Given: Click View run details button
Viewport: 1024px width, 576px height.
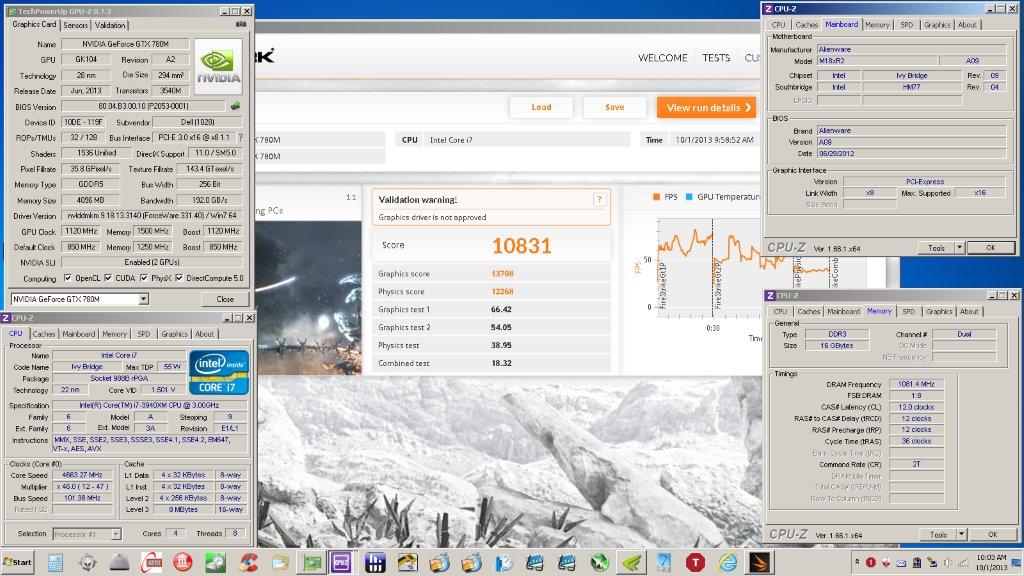Looking at the screenshot, I should pyautogui.click(x=706, y=108).
